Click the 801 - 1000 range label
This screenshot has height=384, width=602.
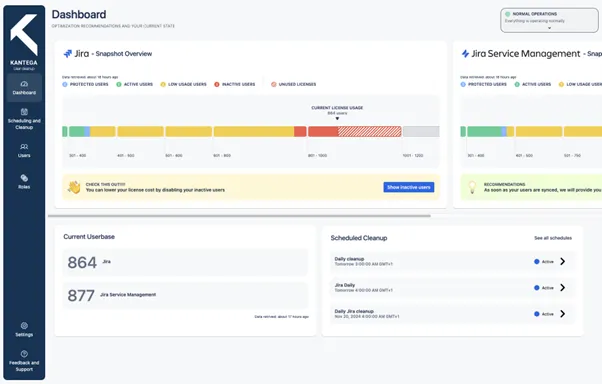317,156
